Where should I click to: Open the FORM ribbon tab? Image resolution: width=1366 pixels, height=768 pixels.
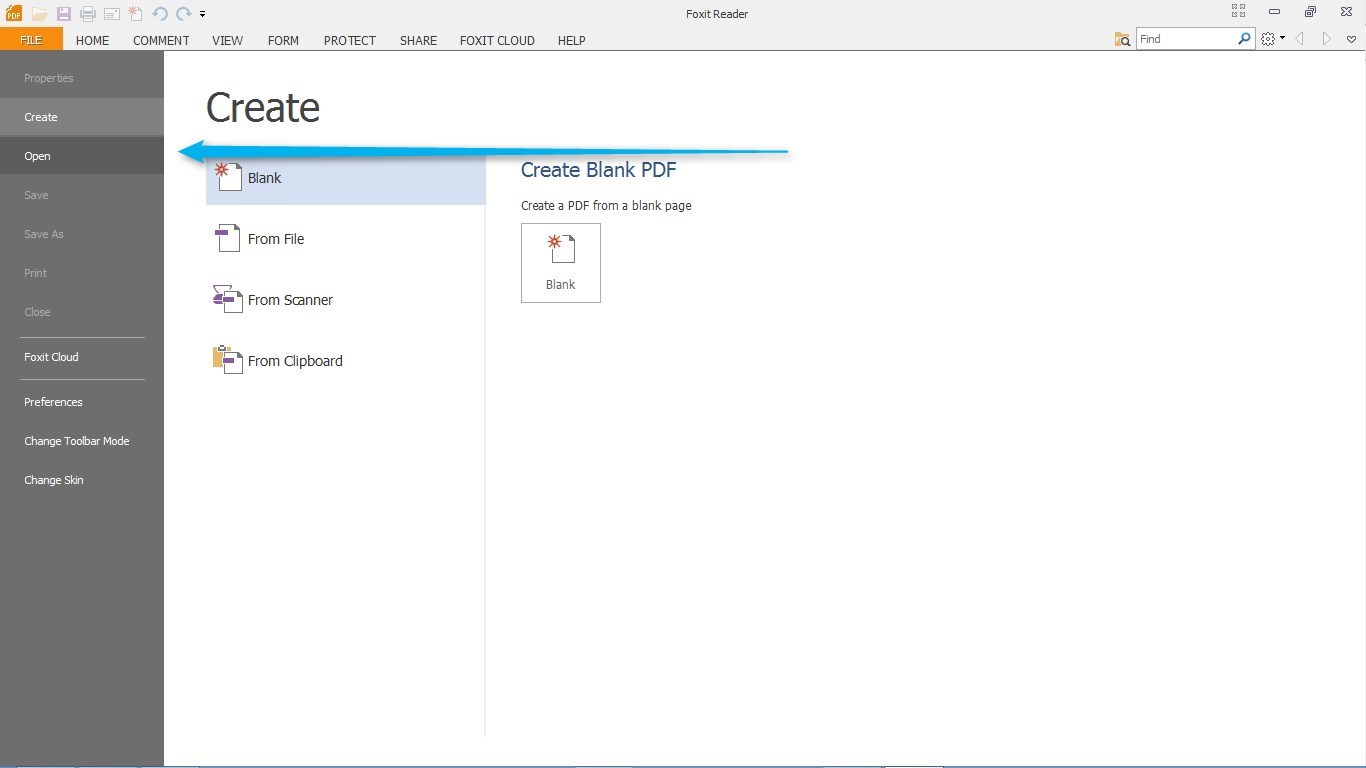pyautogui.click(x=284, y=40)
